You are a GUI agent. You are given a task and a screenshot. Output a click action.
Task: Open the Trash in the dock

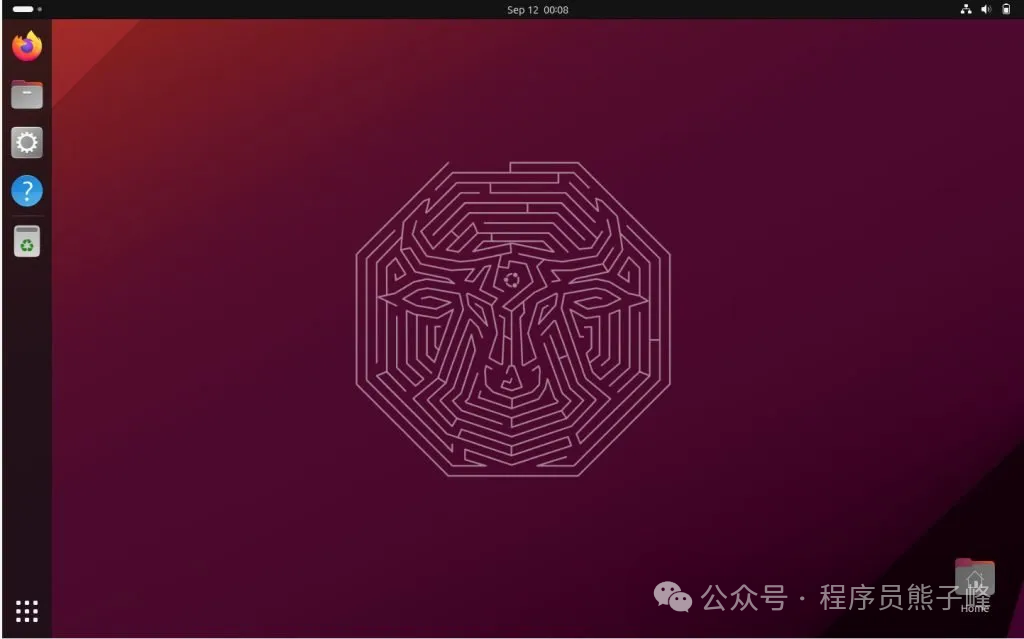(x=27, y=241)
